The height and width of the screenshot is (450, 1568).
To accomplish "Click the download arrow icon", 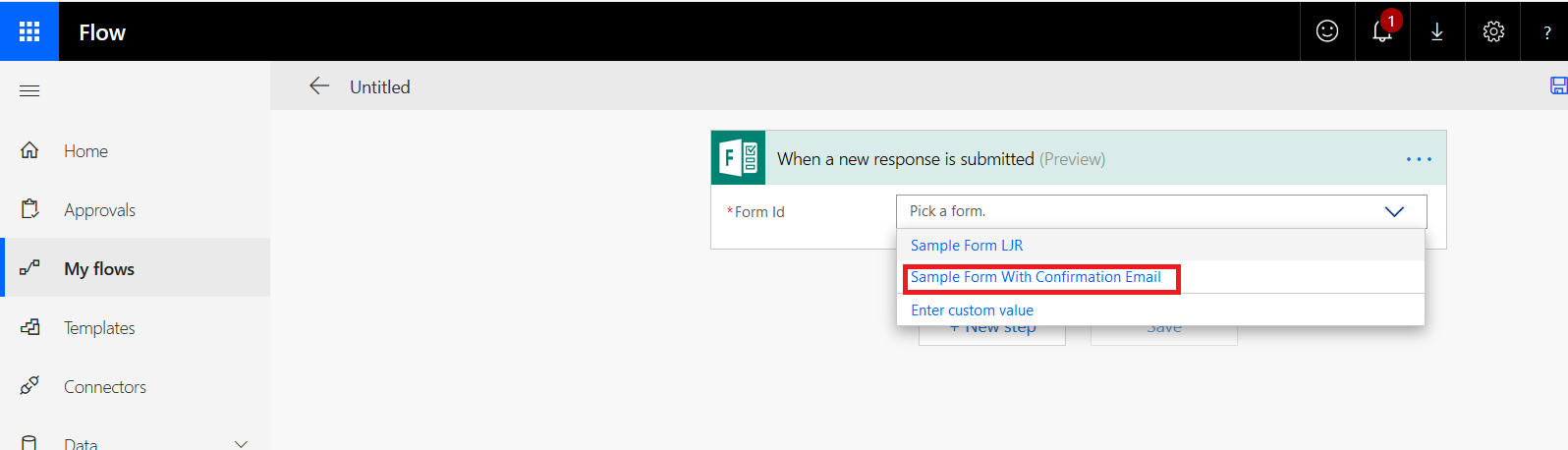I will (x=1436, y=31).
